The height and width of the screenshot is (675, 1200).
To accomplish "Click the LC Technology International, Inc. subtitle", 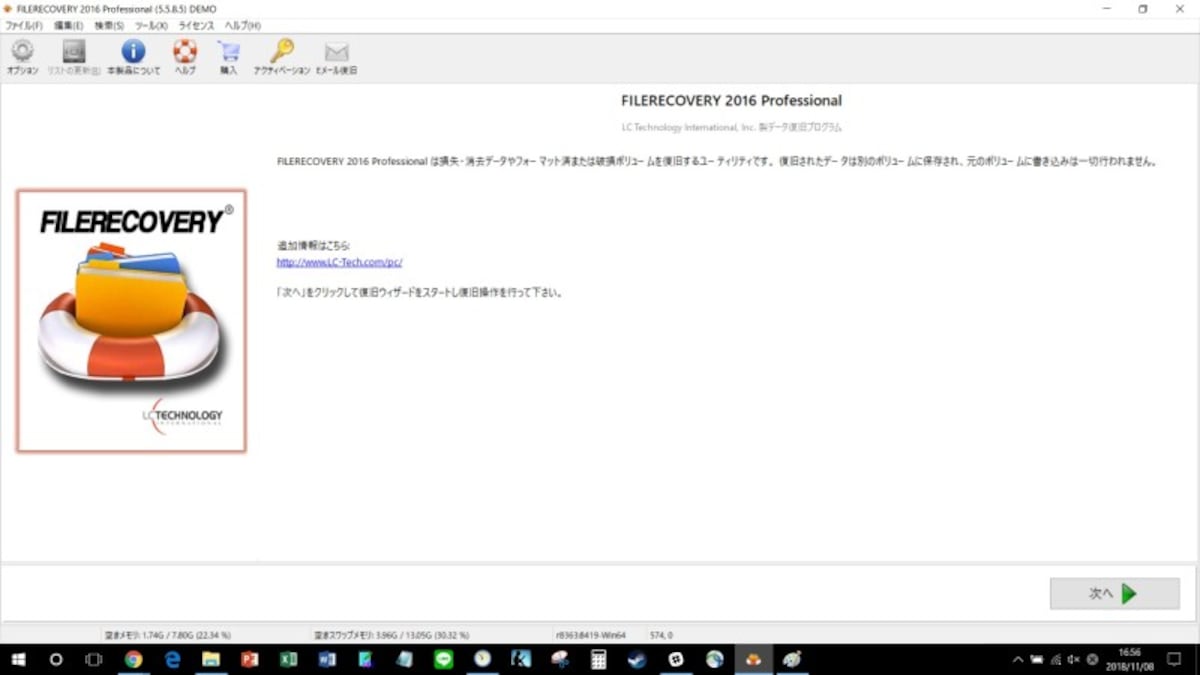I will (x=731, y=128).
